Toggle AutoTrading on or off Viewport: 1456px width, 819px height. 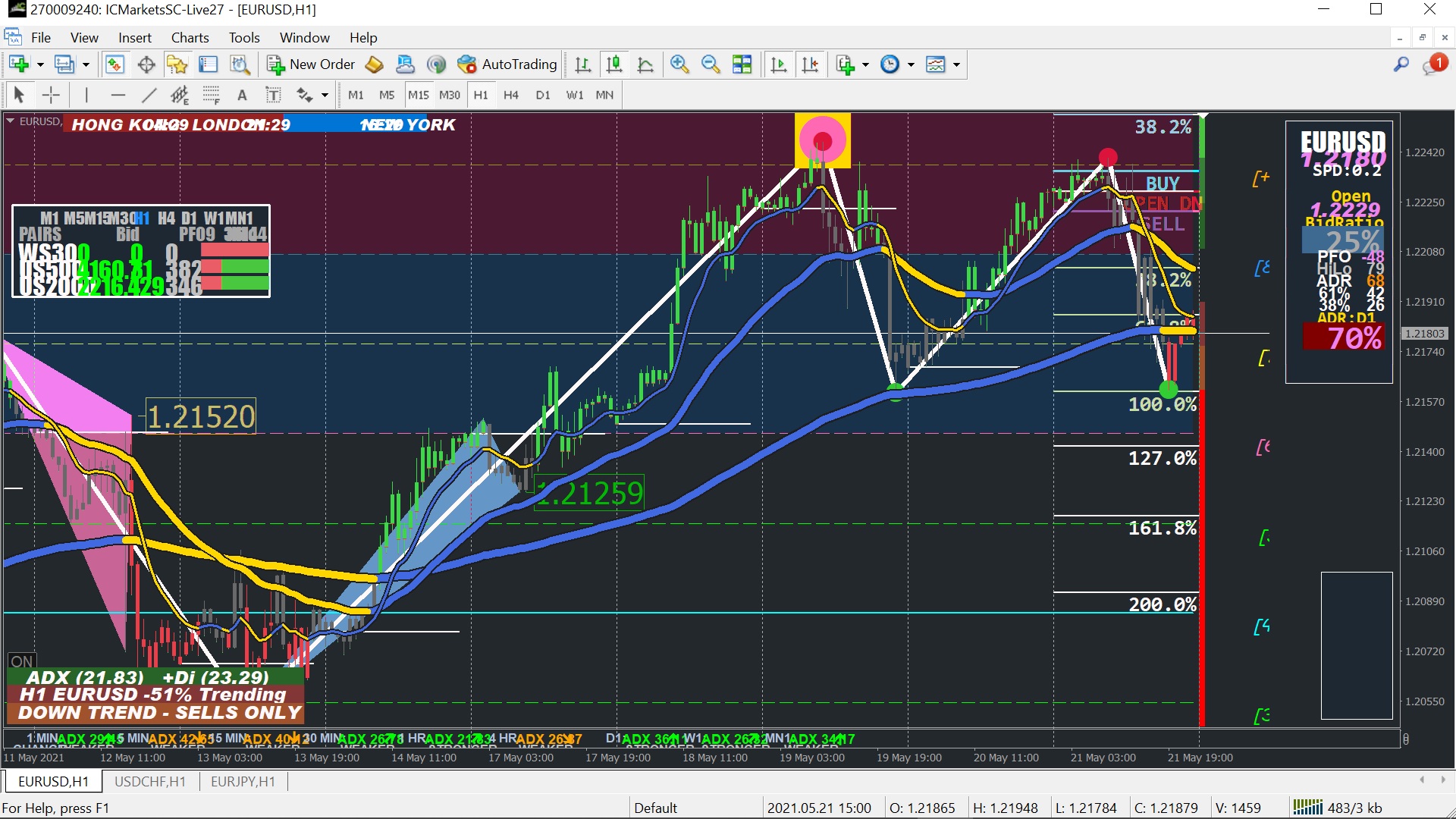[x=508, y=64]
